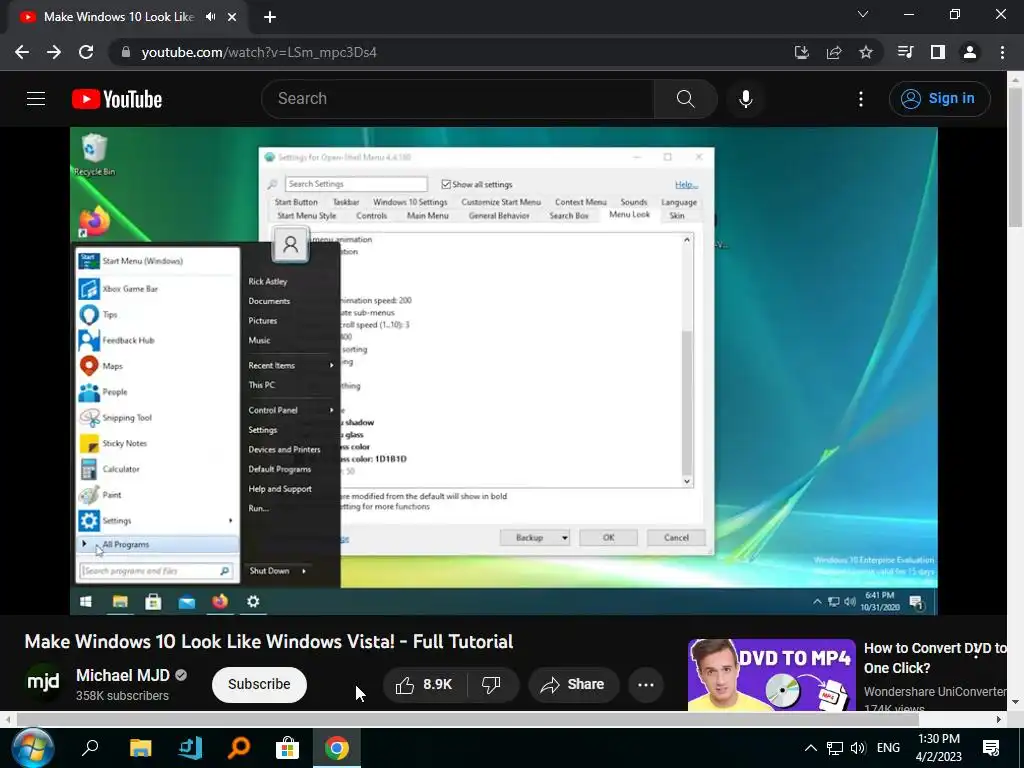
Task: Click the address bar URL
Action: click(259, 52)
